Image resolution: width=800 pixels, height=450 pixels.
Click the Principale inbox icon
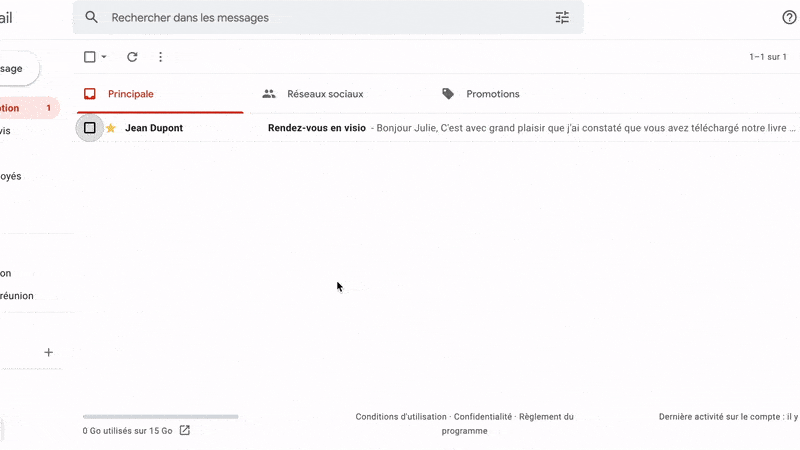[x=90, y=94]
